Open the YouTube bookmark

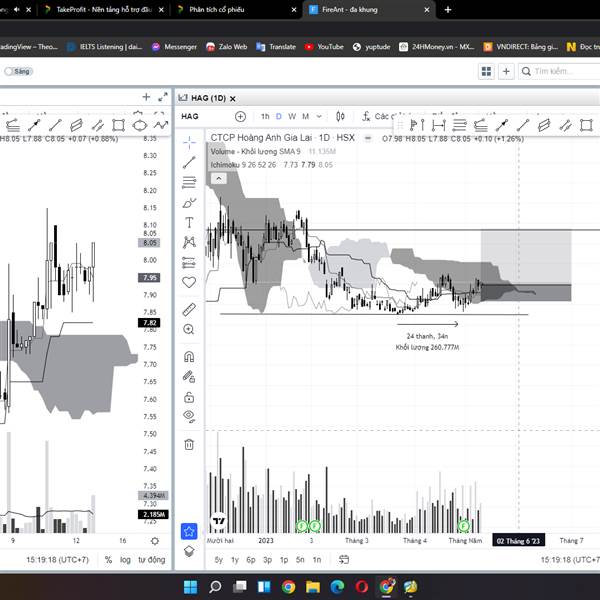[324, 47]
